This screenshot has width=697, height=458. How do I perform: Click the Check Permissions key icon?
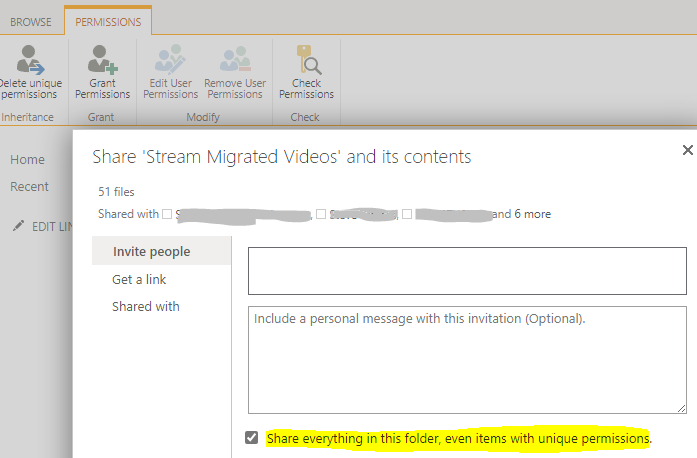[308, 59]
